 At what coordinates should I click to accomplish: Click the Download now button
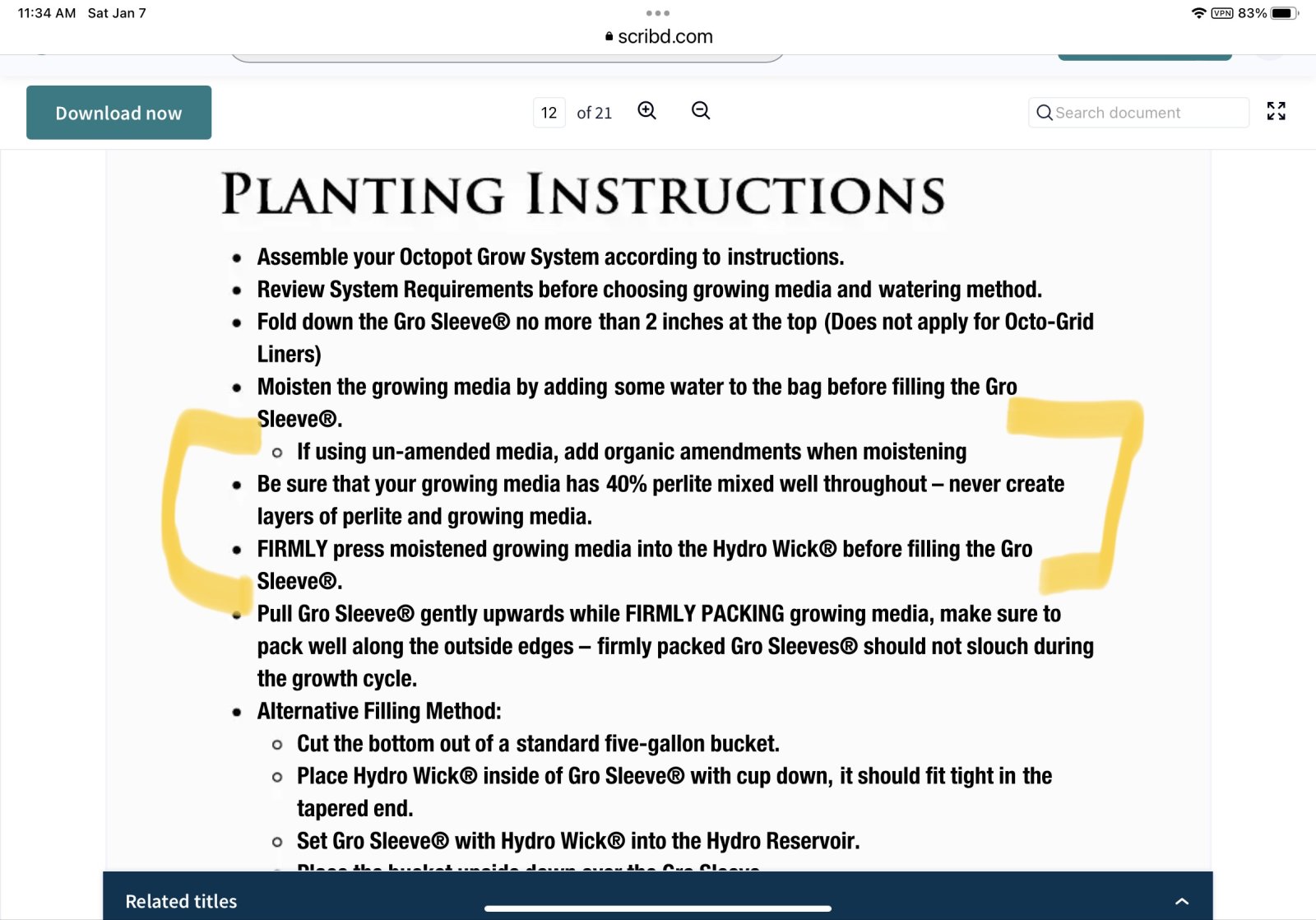click(x=118, y=113)
